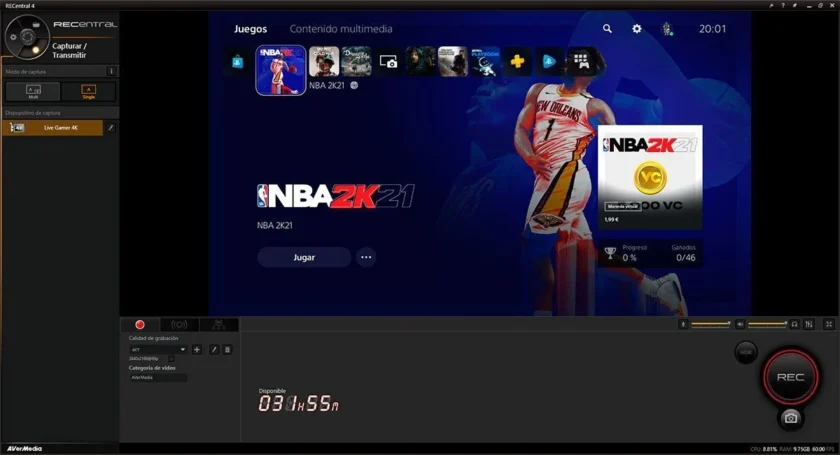The height and width of the screenshot is (455, 840).
Task: Select Capture/Stream glowing dot in wheel
Action: click(x=35, y=50)
